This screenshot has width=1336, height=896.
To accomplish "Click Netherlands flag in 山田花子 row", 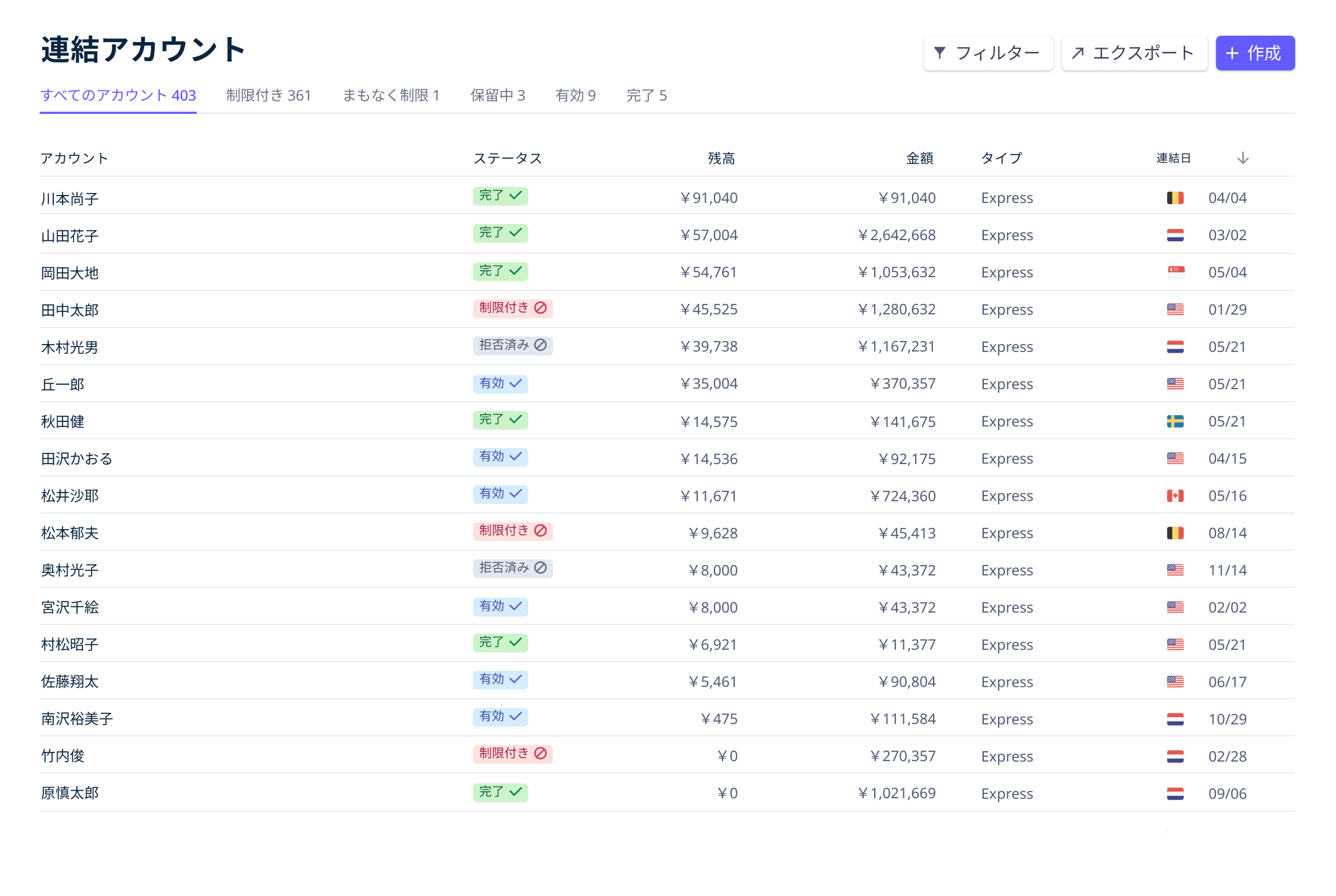I will pyautogui.click(x=1175, y=235).
